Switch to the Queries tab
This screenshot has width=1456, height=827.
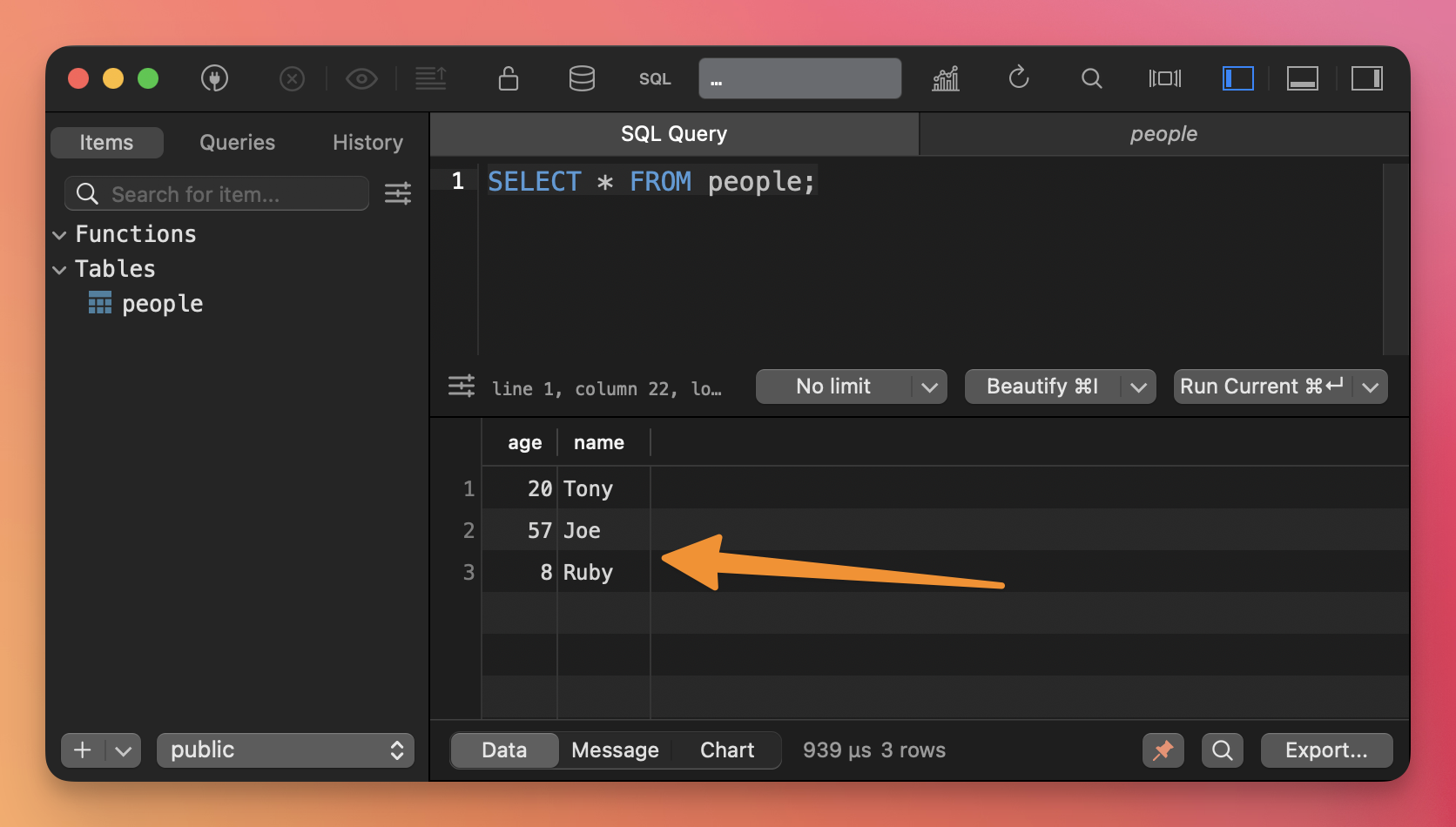pos(237,143)
